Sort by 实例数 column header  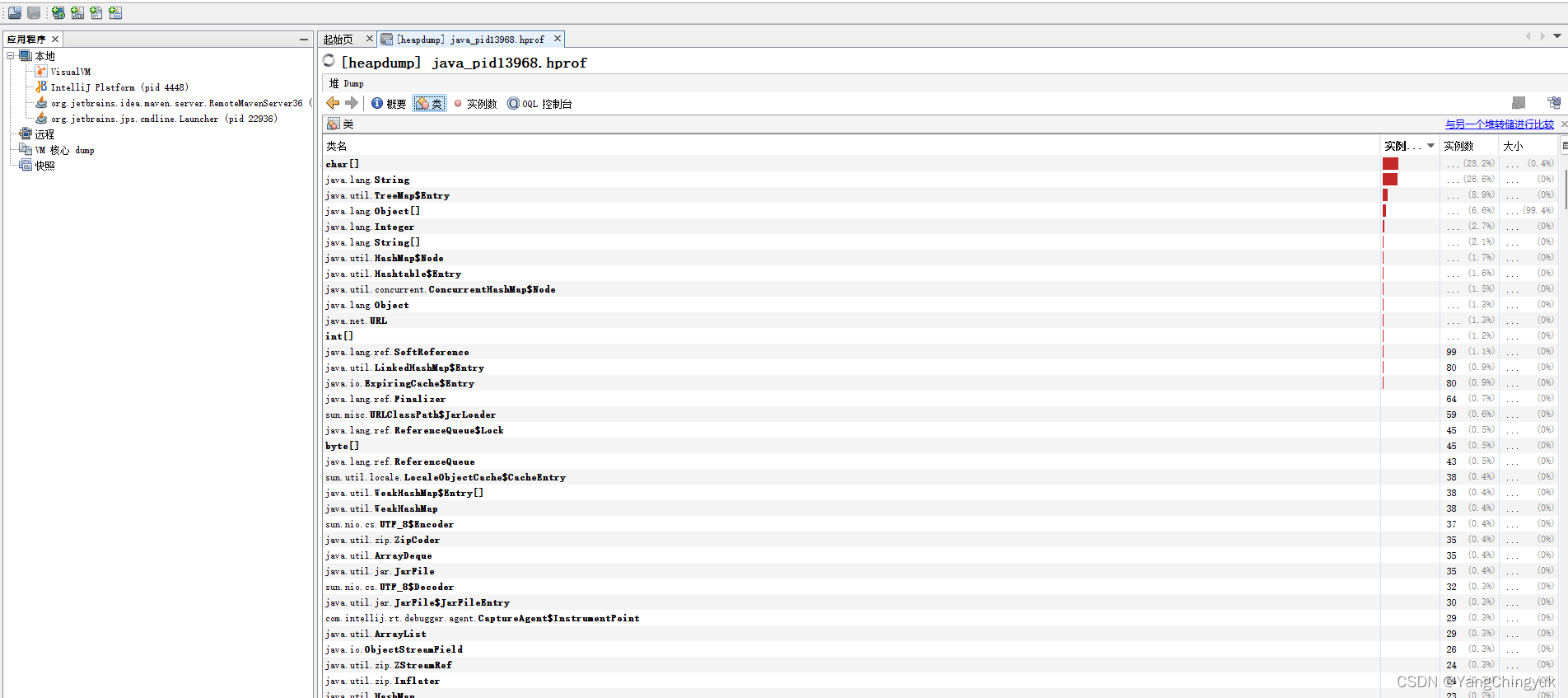(x=1469, y=146)
